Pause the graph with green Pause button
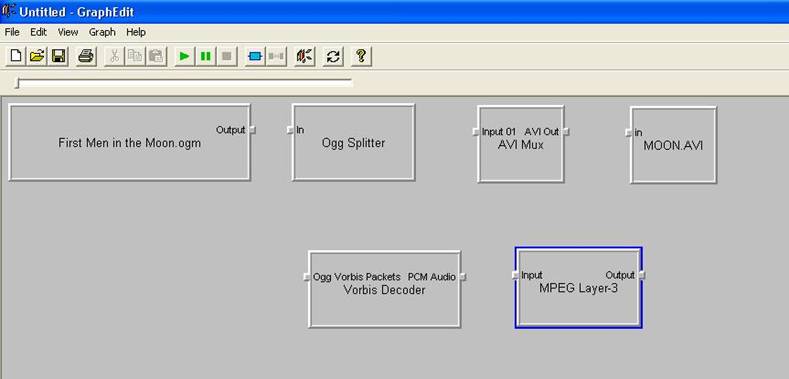Viewport: 789px width, 379px height. click(206, 56)
